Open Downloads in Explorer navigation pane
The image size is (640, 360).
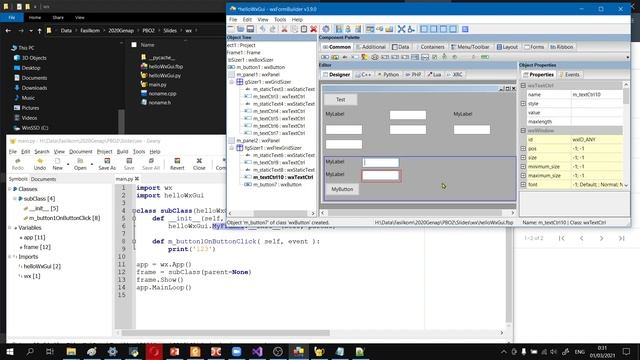click(34, 88)
